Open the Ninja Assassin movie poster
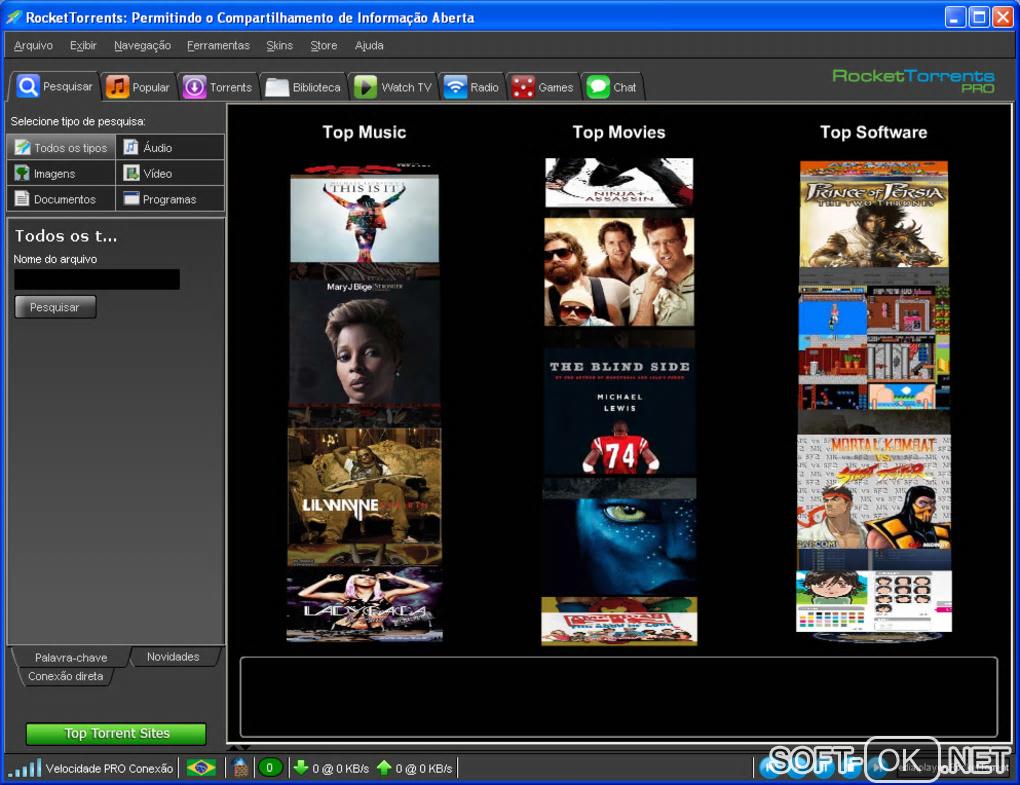This screenshot has height=785, width=1020. pyautogui.click(x=619, y=182)
